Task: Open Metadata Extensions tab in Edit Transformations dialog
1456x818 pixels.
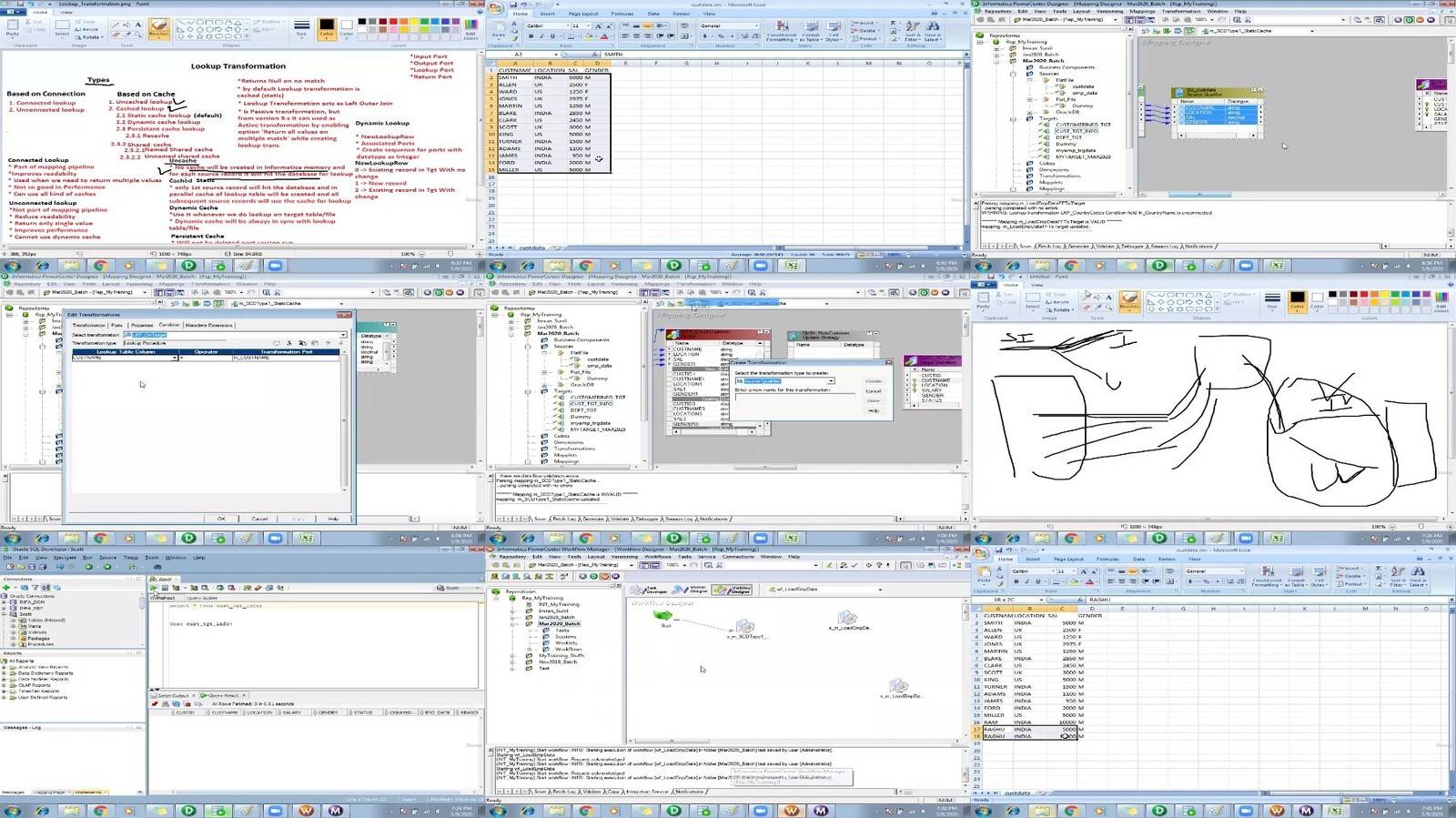Action: tap(209, 325)
